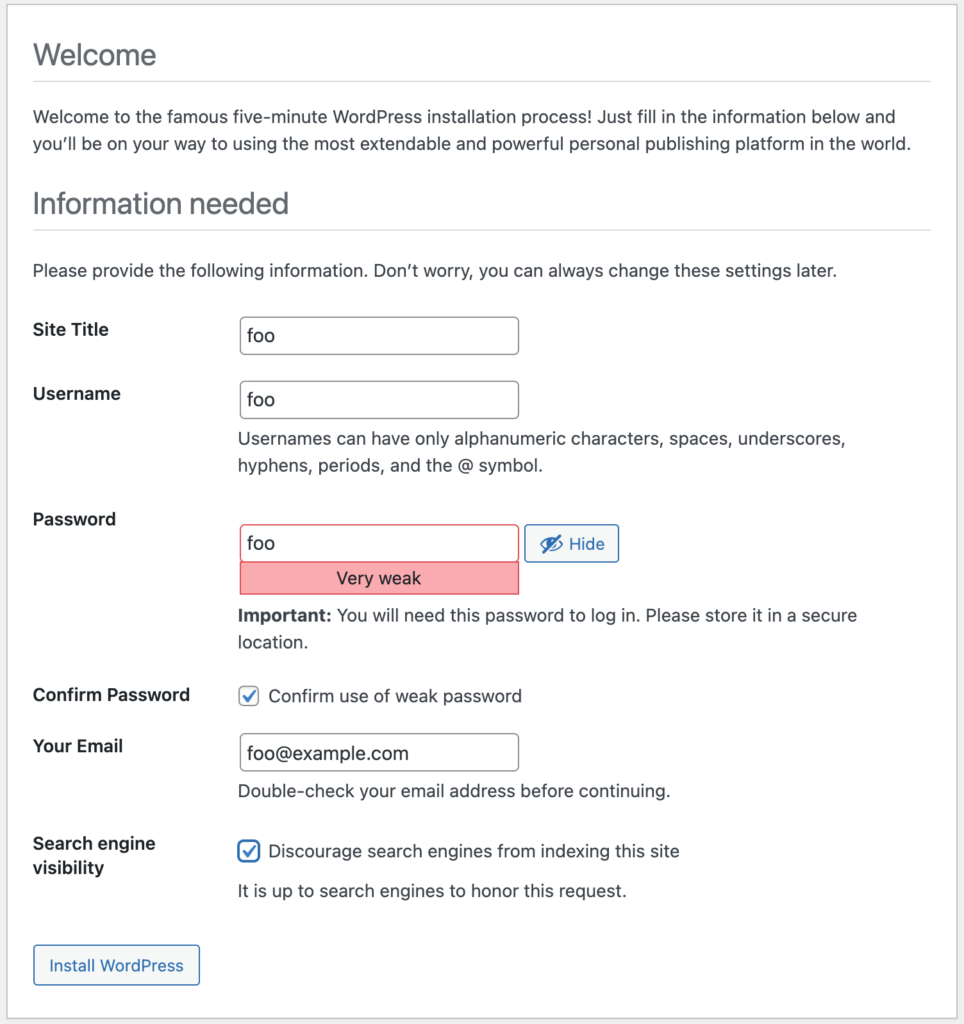The image size is (964, 1024).
Task: Click the "Discourage search engines from indexing" label text
Action: [474, 852]
